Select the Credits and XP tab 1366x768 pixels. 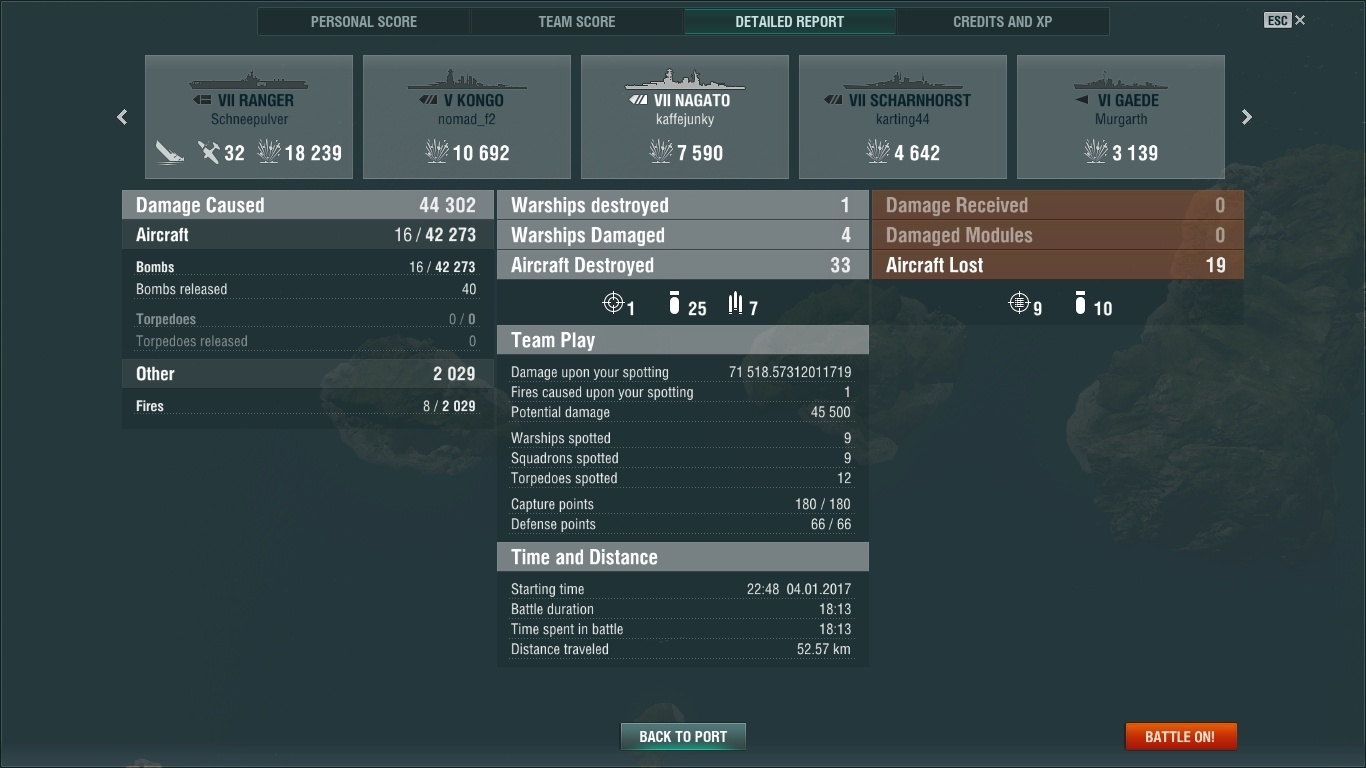click(1002, 21)
